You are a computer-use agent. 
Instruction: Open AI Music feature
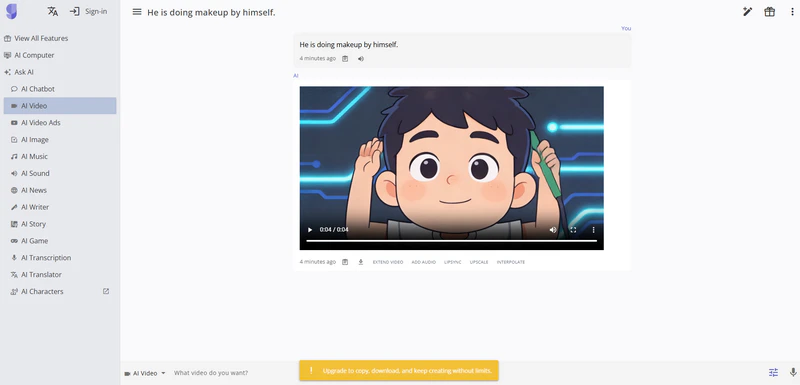point(60,156)
